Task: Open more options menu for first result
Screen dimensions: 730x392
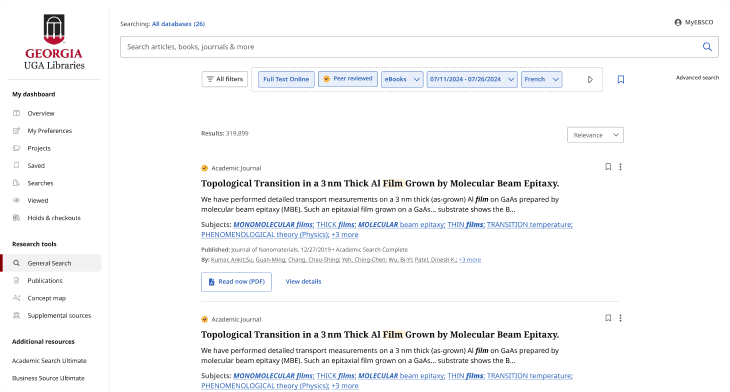Action: tap(620, 167)
